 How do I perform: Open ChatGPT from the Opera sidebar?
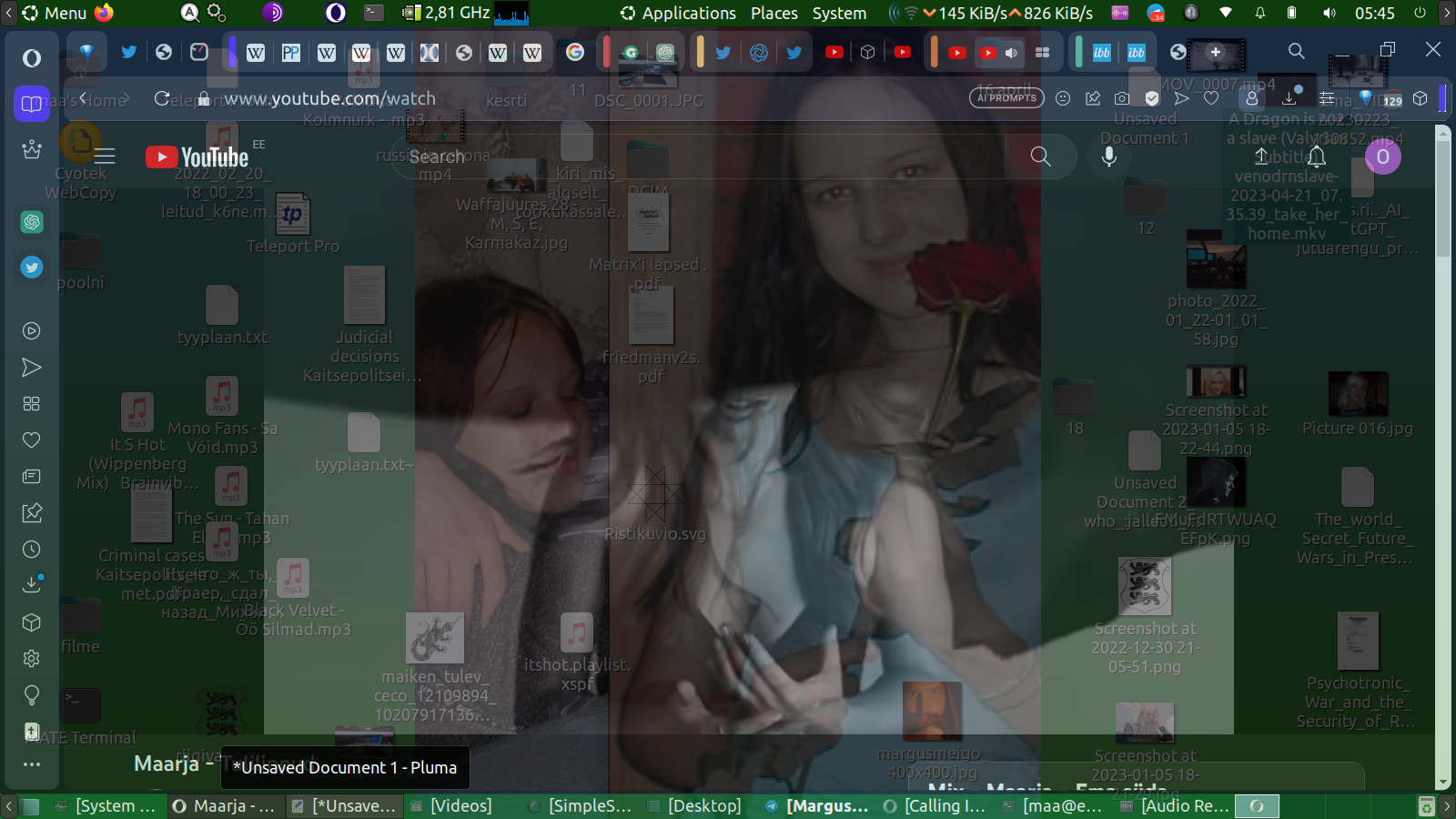[x=32, y=222]
